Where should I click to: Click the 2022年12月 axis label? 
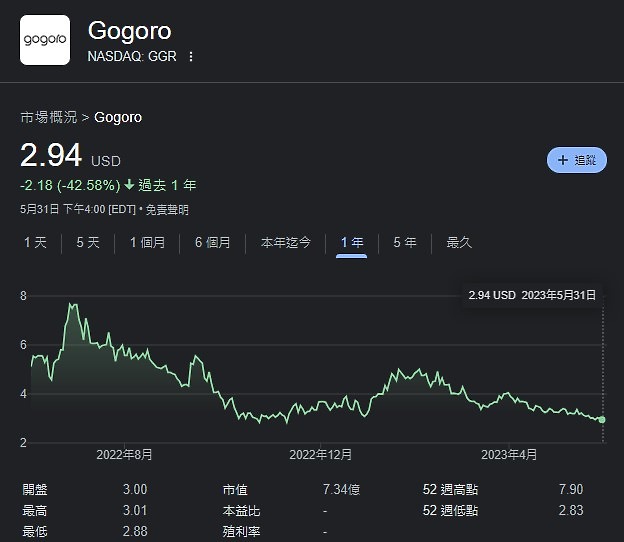pyautogui.click(x=320, y=454)
